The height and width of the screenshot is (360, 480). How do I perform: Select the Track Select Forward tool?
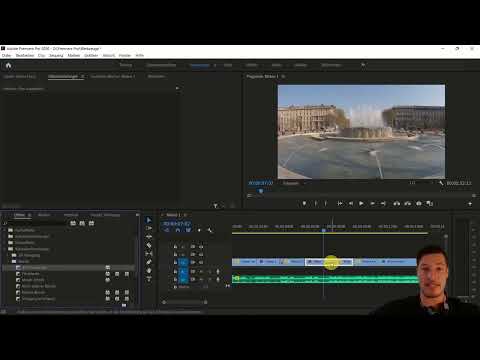[149, 228]
